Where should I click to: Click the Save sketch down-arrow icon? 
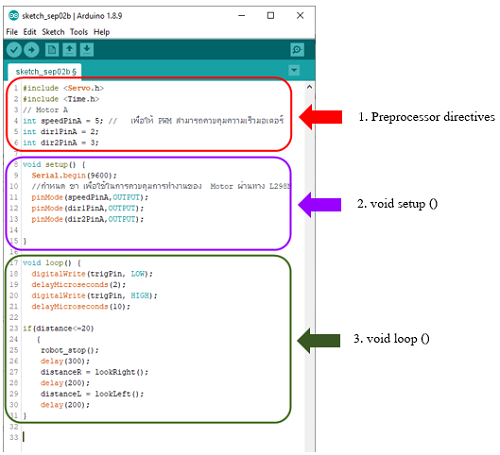point(87,50)
